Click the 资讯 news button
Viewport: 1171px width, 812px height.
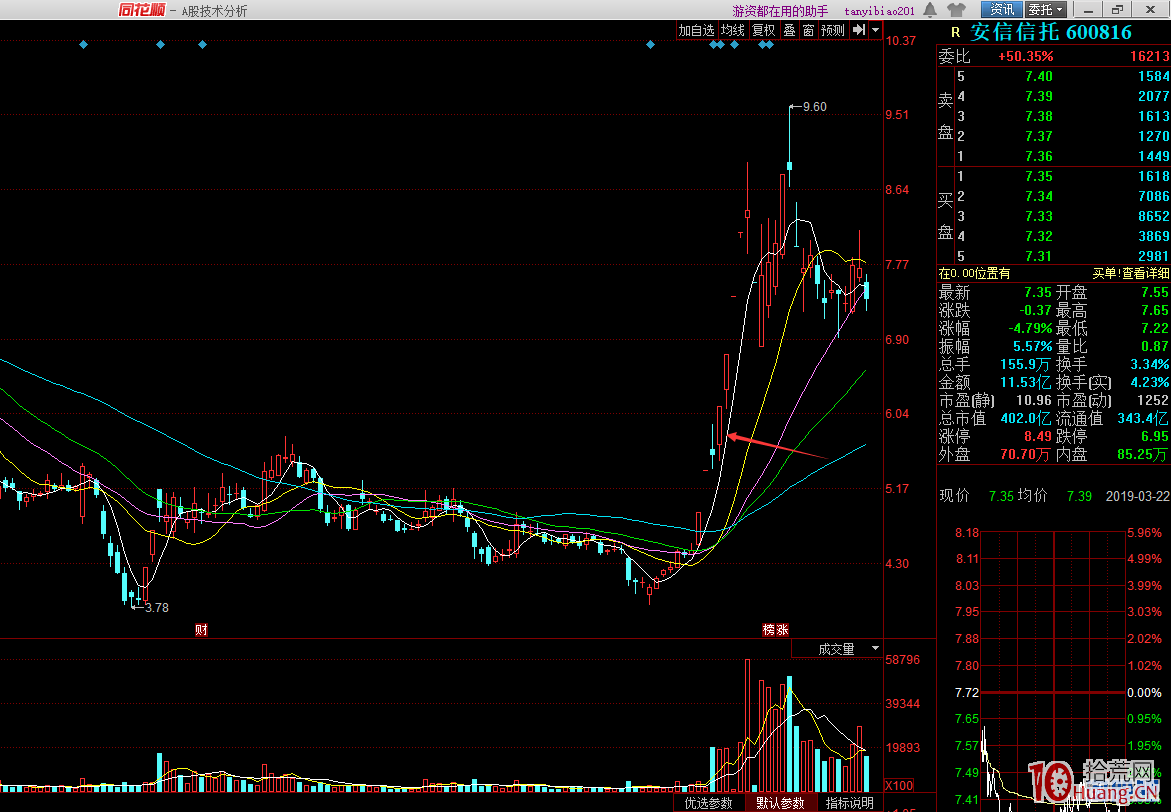(1002, 10)
